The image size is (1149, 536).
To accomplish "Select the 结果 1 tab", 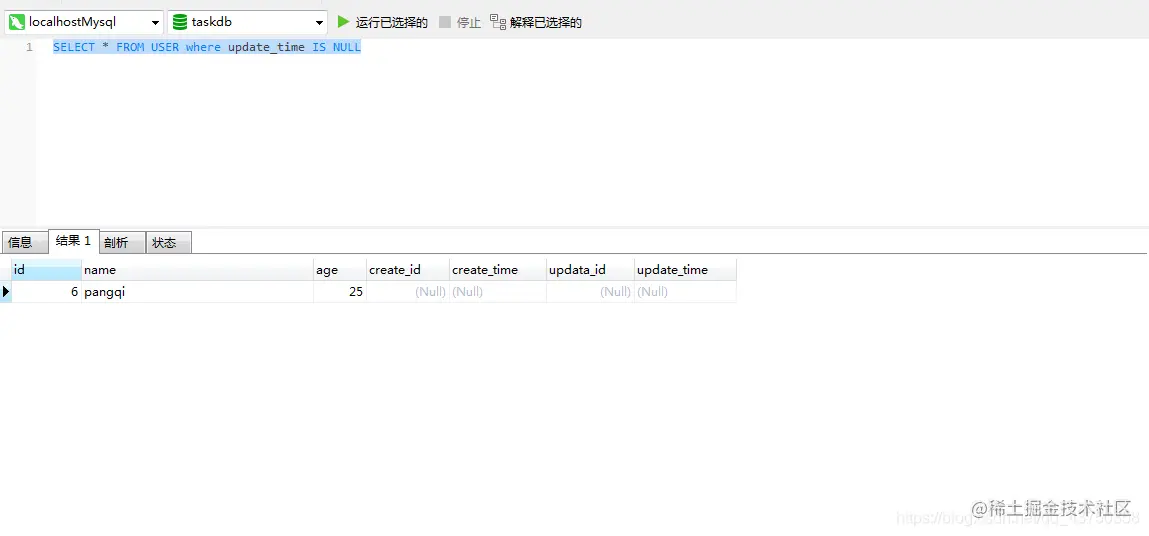I will tap(73, 241).
